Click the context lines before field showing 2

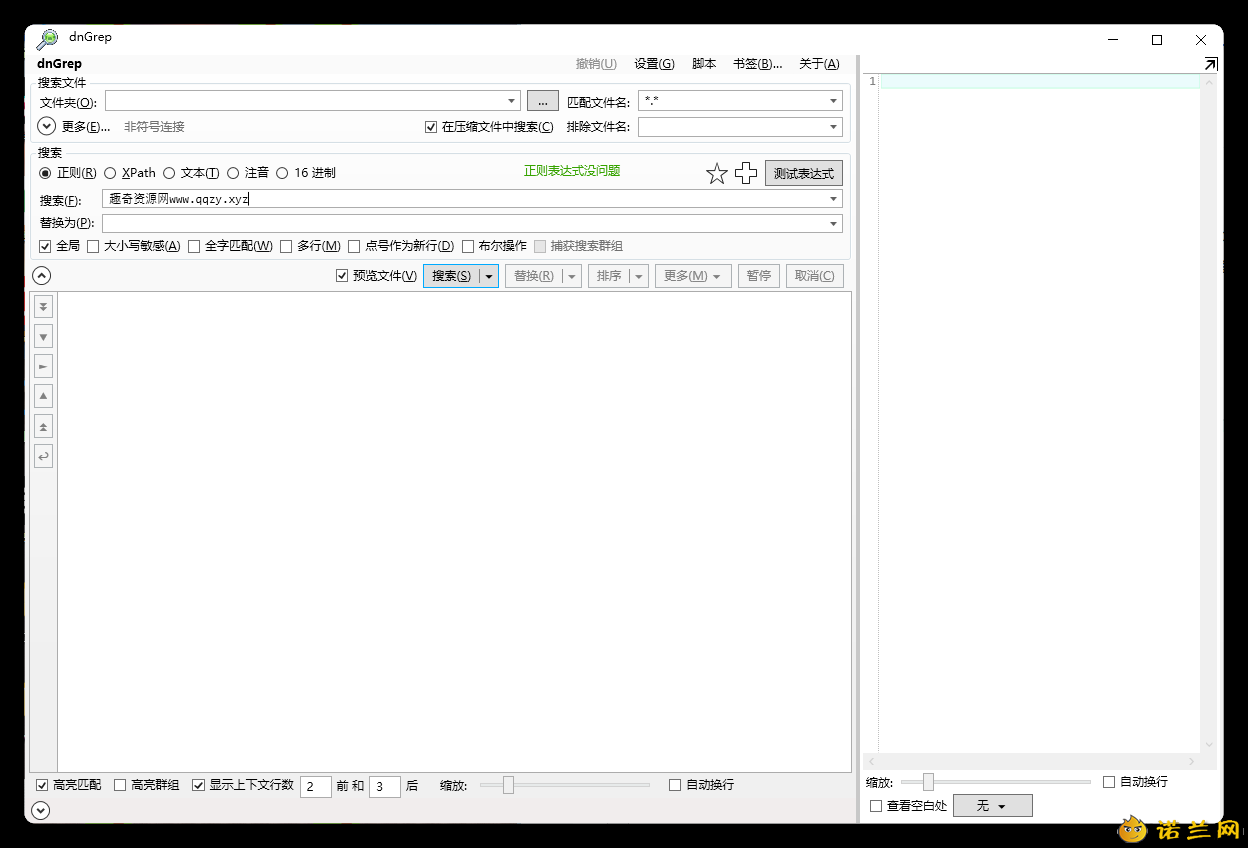(x=315, y=787)
